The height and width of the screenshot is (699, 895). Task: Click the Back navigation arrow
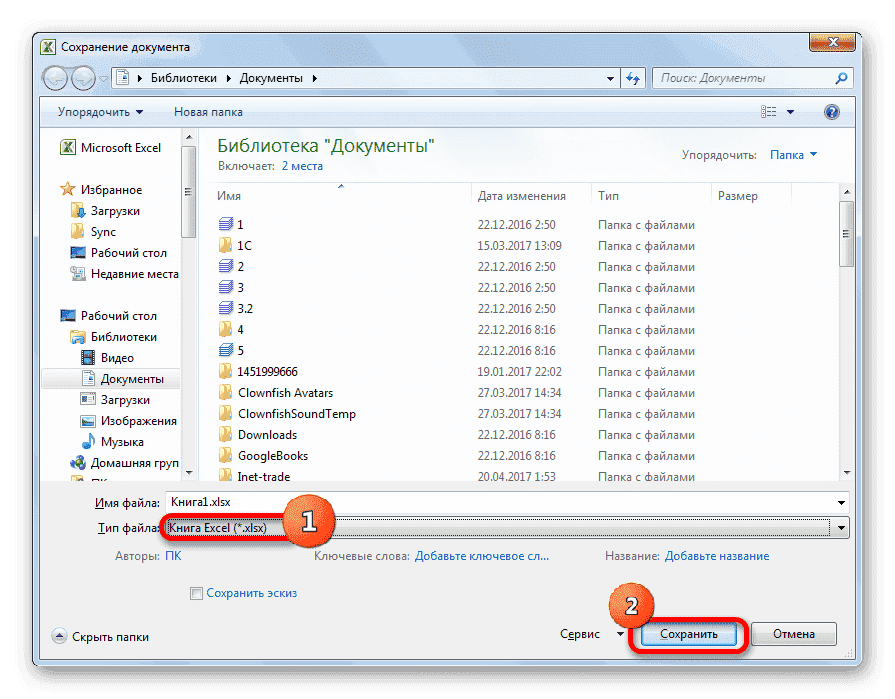tap(56, 77)
